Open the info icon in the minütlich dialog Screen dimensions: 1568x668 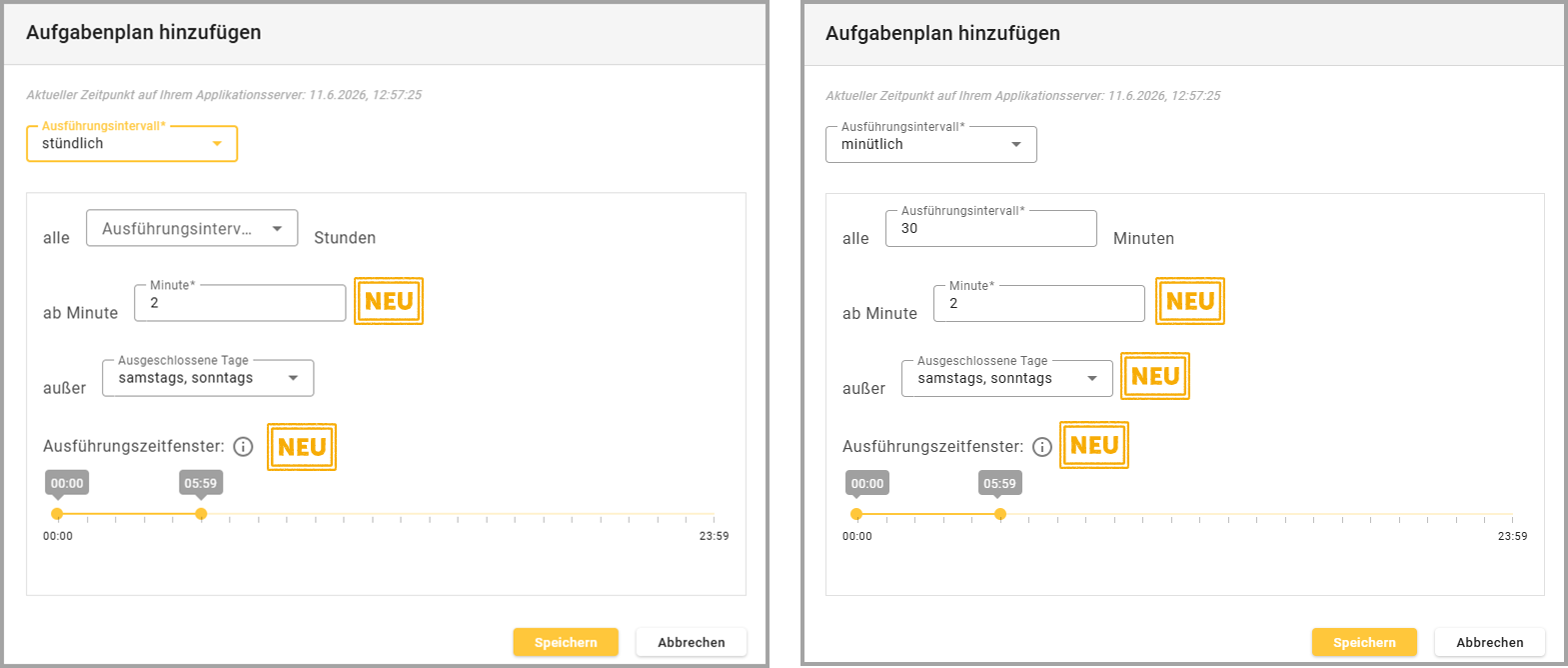pos(1042,447)
